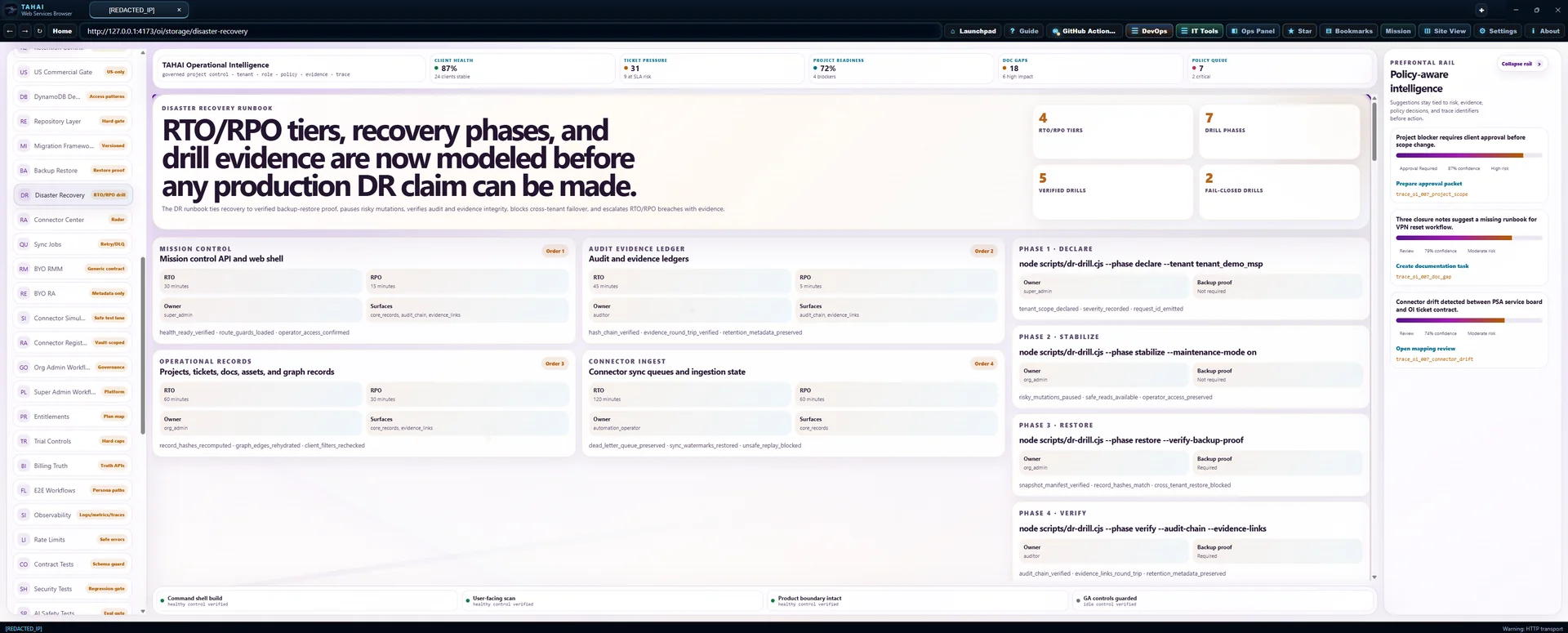This screenshot has width=1568, height=633.
Task: Follow the Create documentation task link
Action: click(x=1432, y=266)
